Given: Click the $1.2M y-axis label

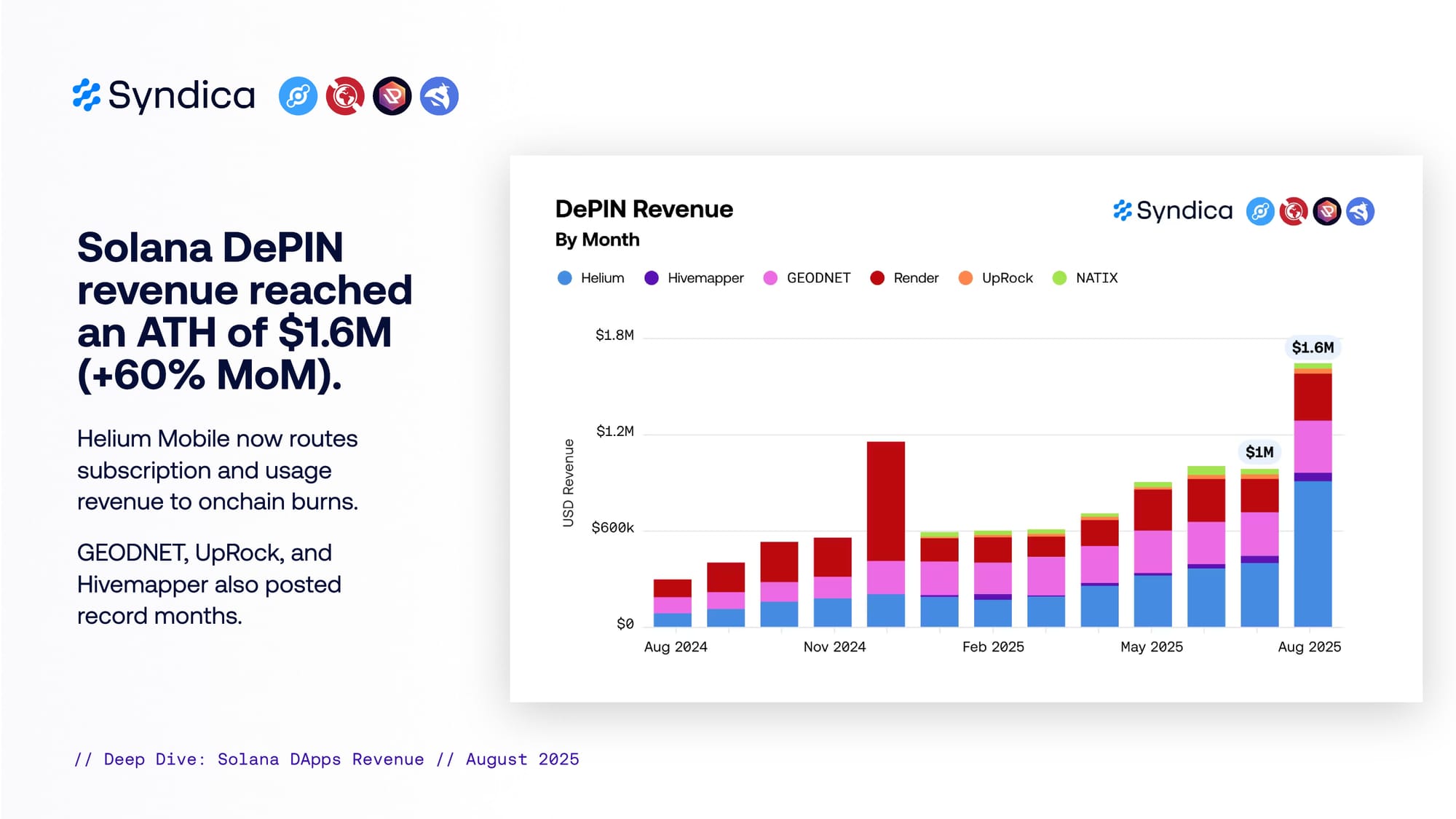Looking at the screenshot, I should 615,431.
